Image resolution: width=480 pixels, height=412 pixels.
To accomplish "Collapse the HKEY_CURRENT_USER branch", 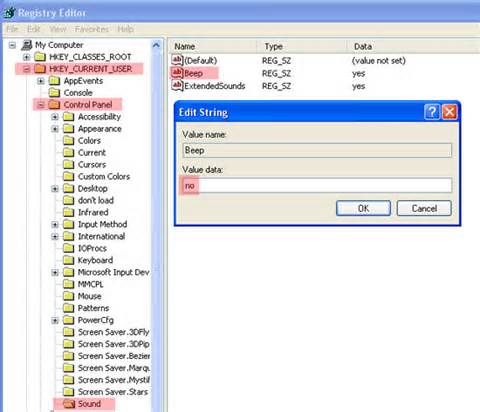I will pos(27,69).
